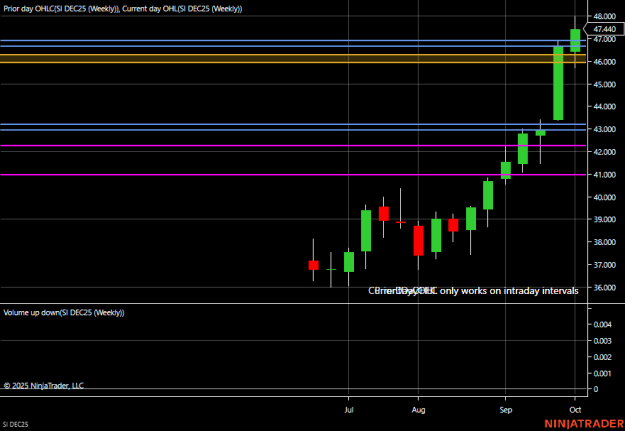
Task: Click the 47.440 current price marker
Action: point(604,29)
